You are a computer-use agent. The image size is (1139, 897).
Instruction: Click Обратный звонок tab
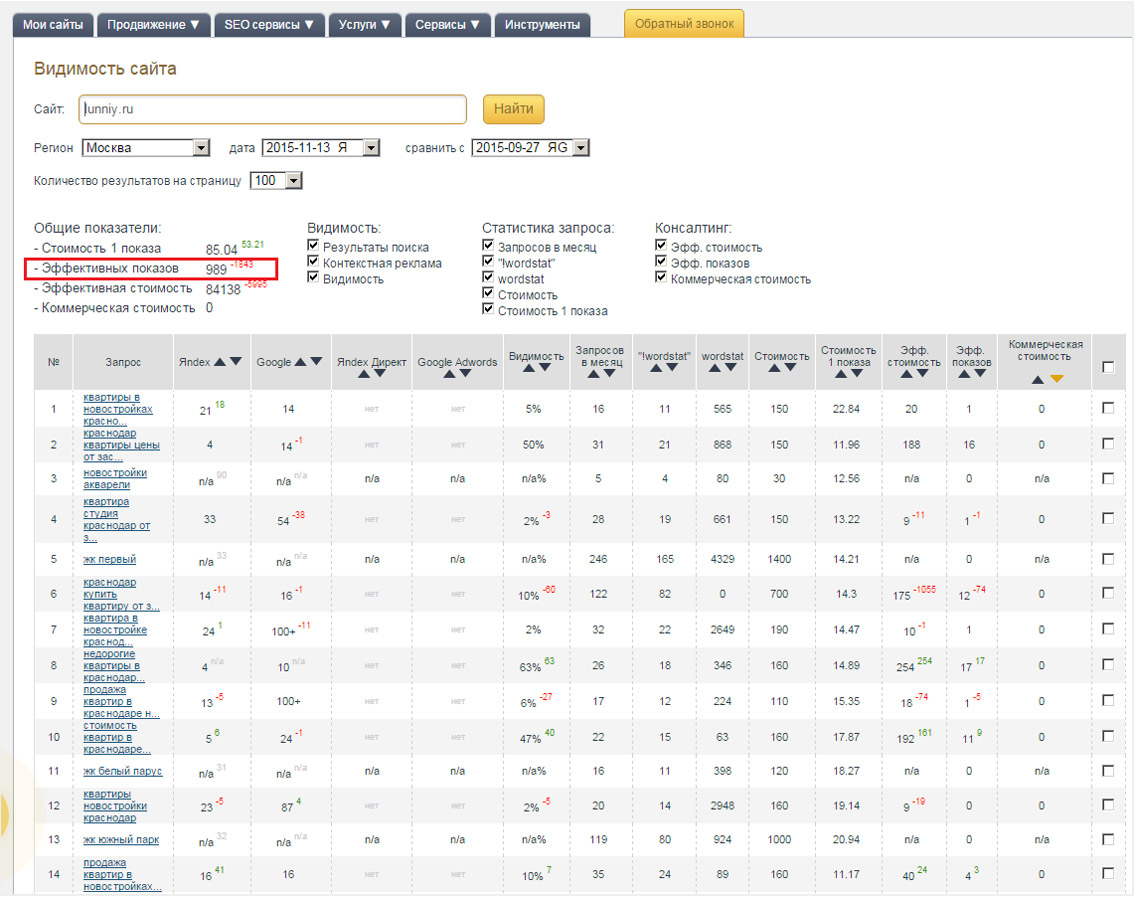coord(684,24)
